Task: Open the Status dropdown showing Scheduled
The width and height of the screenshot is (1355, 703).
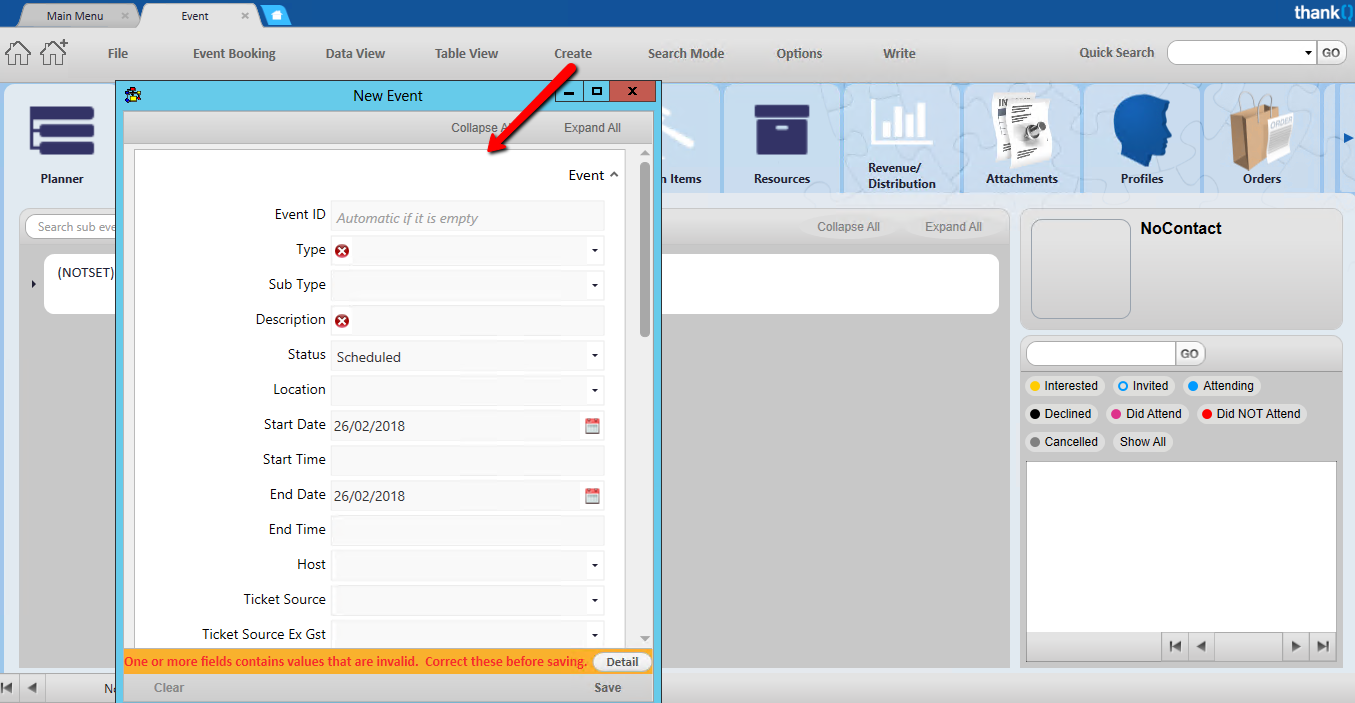Action: click(x=594, y=356)
